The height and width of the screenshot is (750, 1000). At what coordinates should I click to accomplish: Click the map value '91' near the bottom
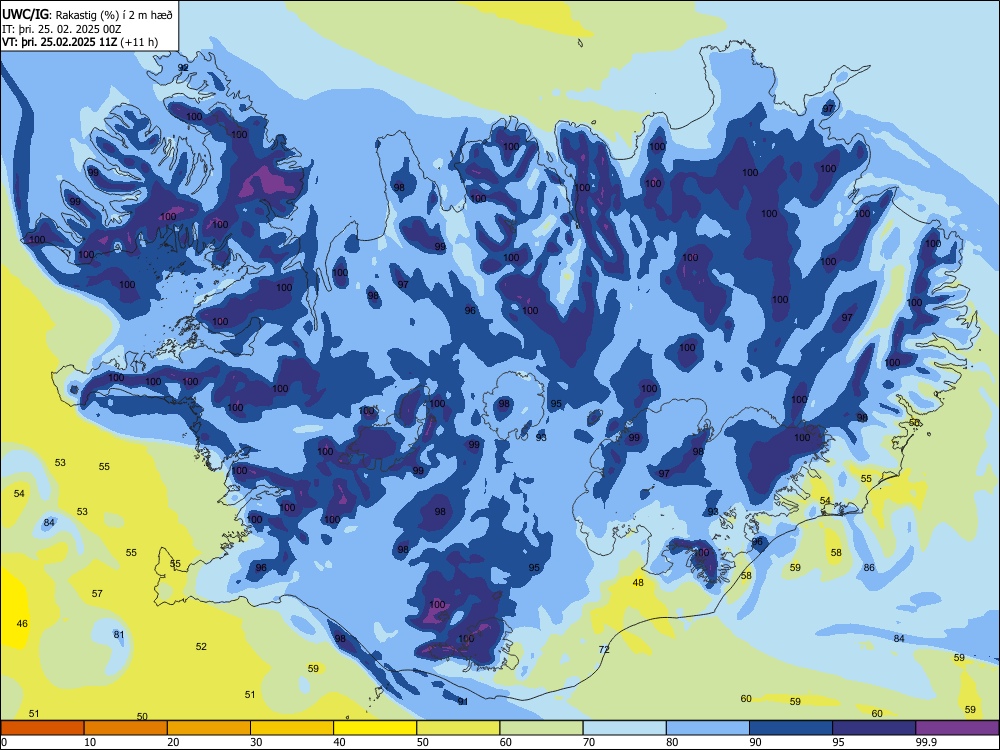pyautogui.click(x=463, y=702)
